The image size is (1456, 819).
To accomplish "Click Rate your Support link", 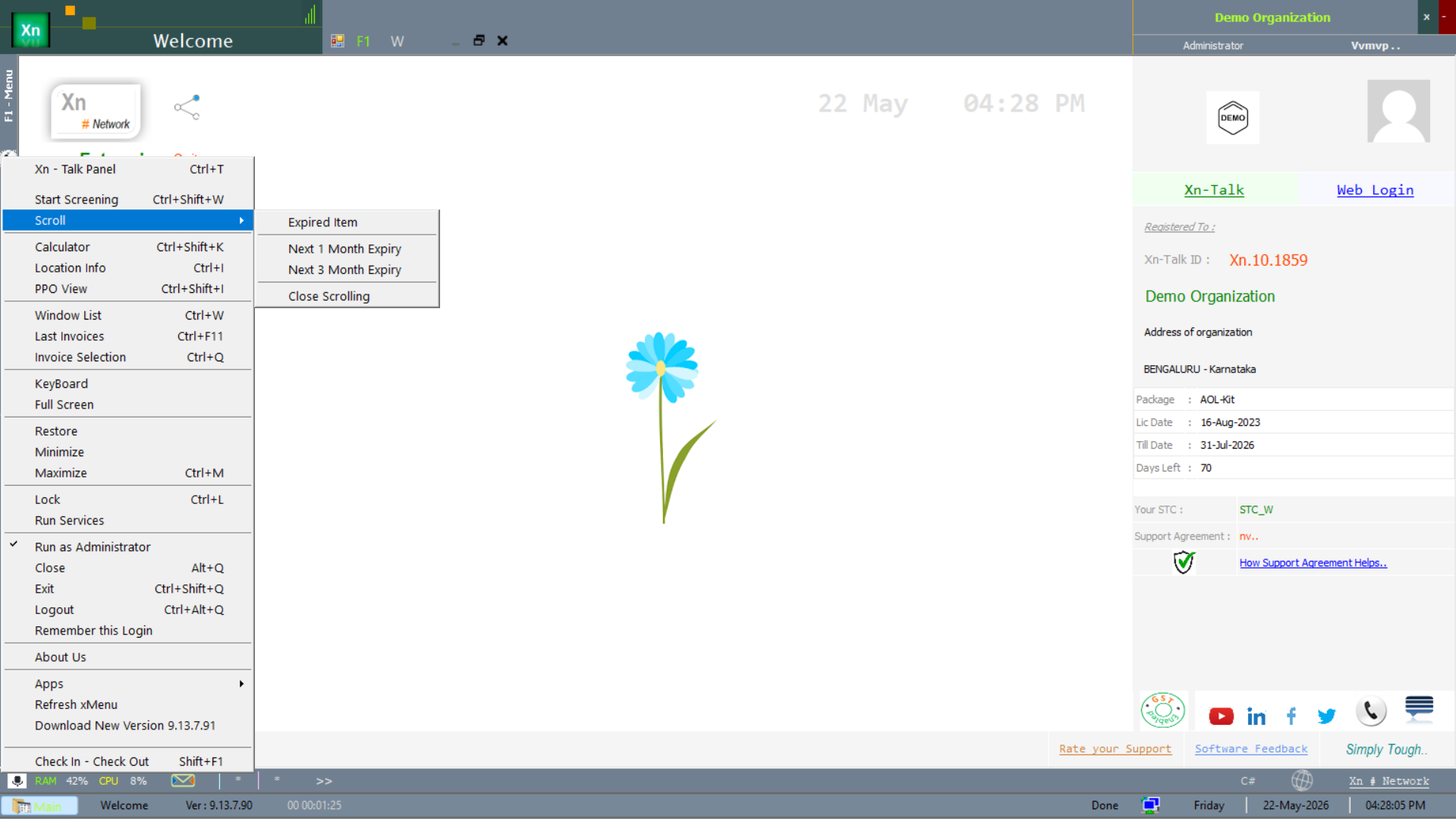I will 1115,749.
